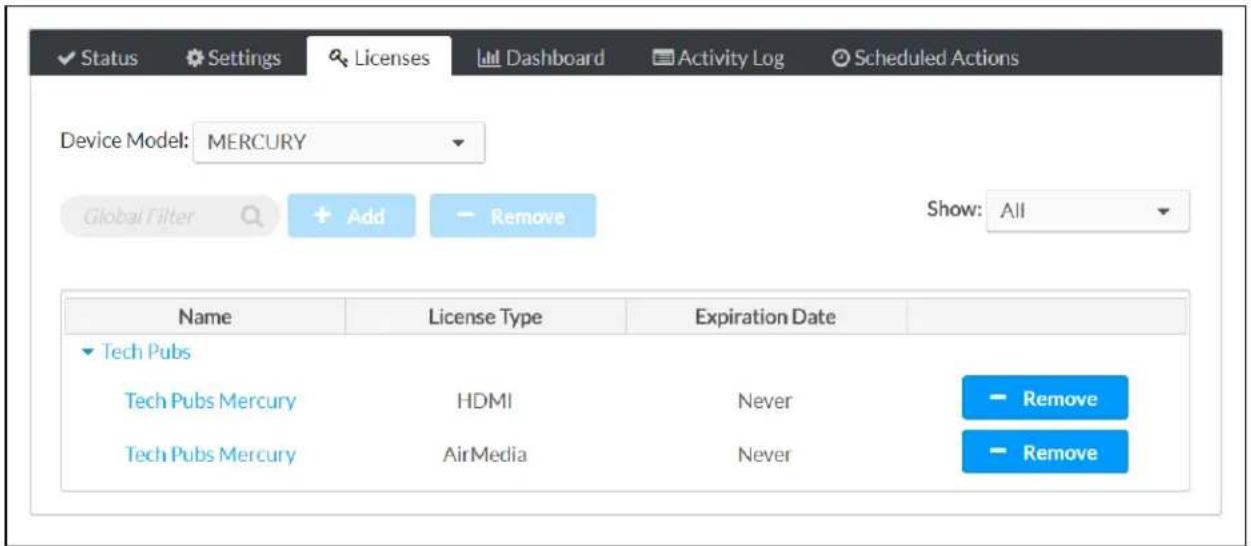Open the Show filter dropdown
Image resolution: width=1251 pixels, height=546 pixels.
(1087, 211)
